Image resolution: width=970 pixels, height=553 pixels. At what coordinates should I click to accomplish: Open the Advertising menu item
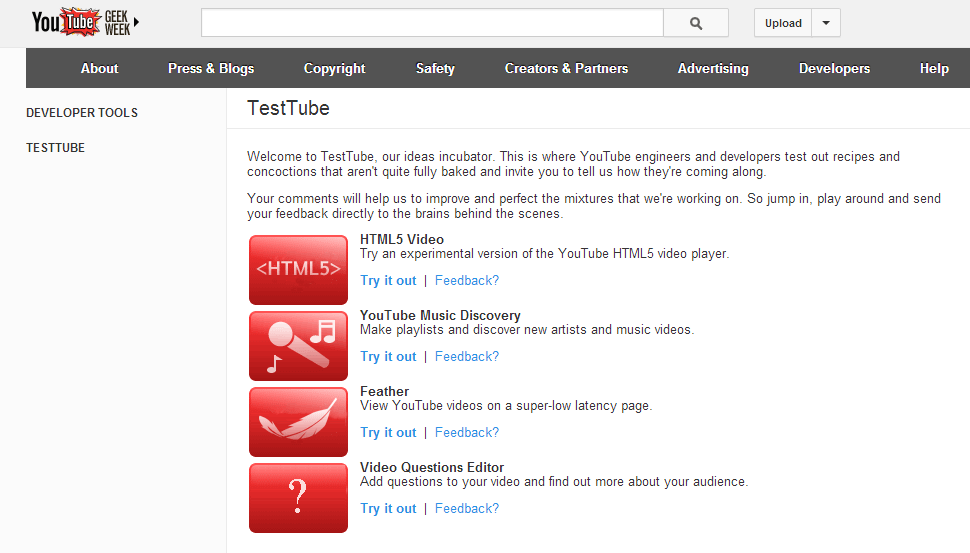tap(713, 69)
